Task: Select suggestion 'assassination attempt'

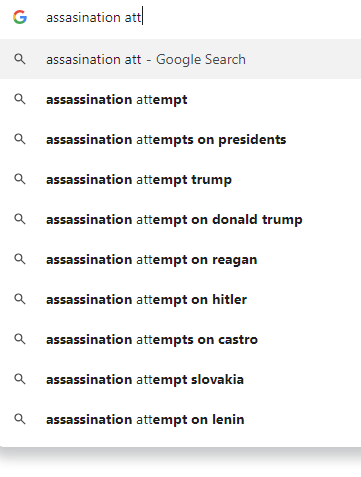Action: pos(180,99)
